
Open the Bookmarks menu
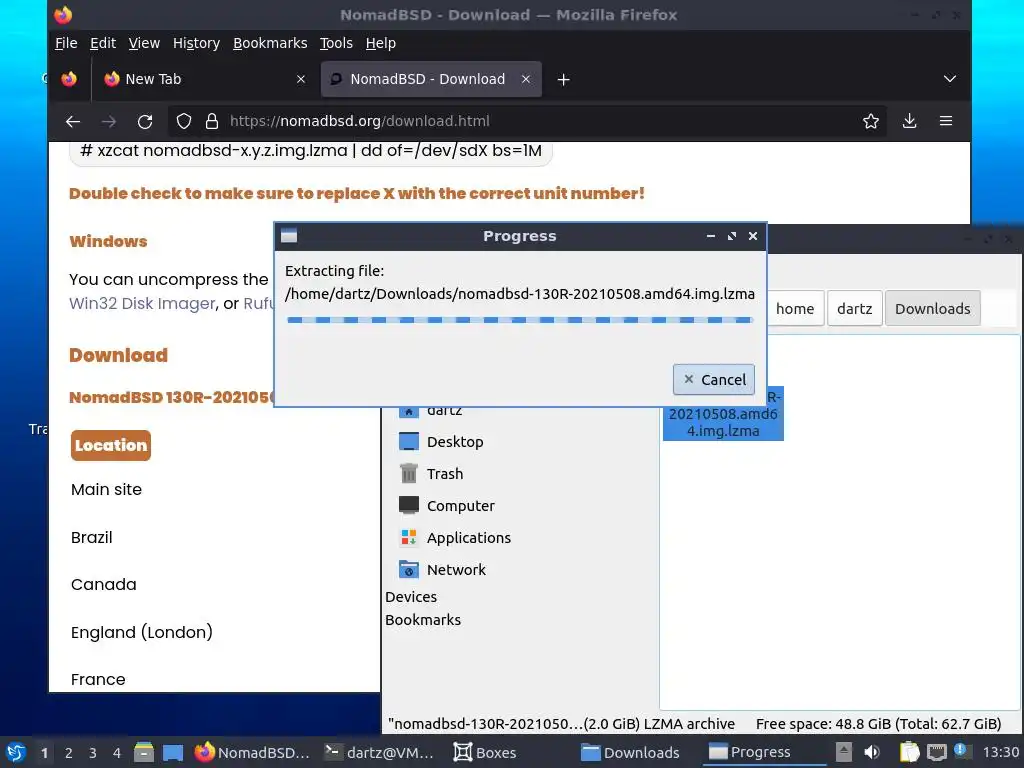[x=270, y=43]
